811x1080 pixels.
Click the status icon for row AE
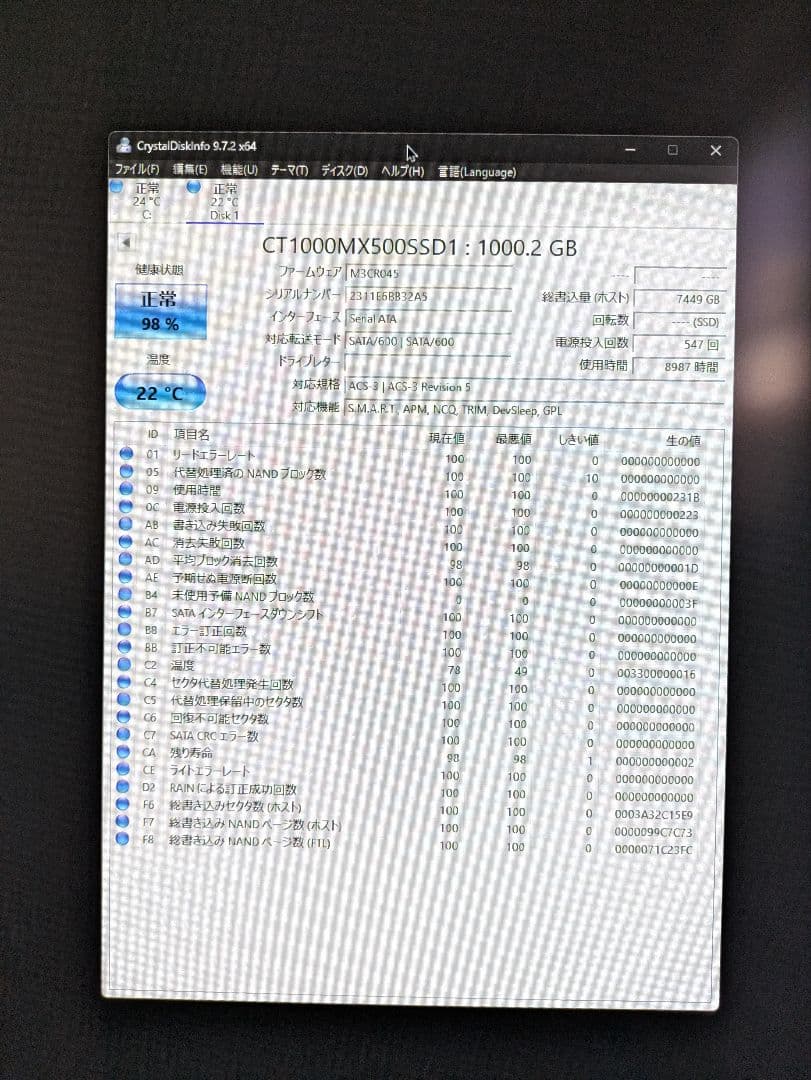125,577
